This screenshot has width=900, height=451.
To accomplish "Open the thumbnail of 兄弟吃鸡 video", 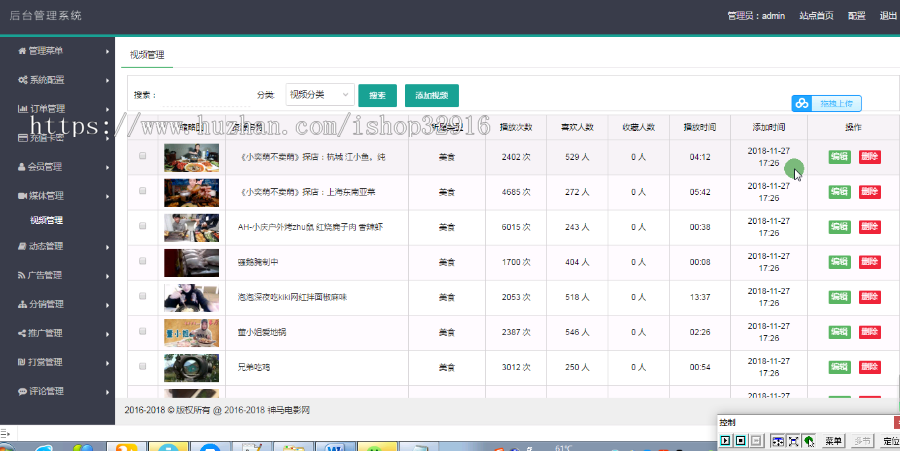I will coord(191,368).
